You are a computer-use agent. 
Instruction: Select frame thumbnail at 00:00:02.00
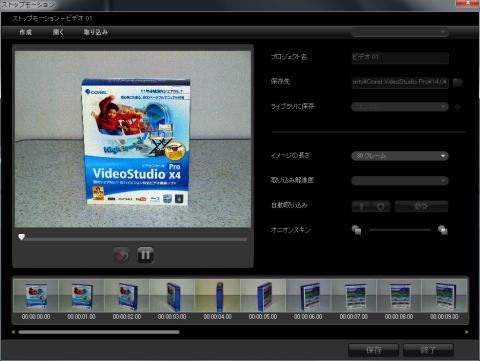click(x=127, y=296)
